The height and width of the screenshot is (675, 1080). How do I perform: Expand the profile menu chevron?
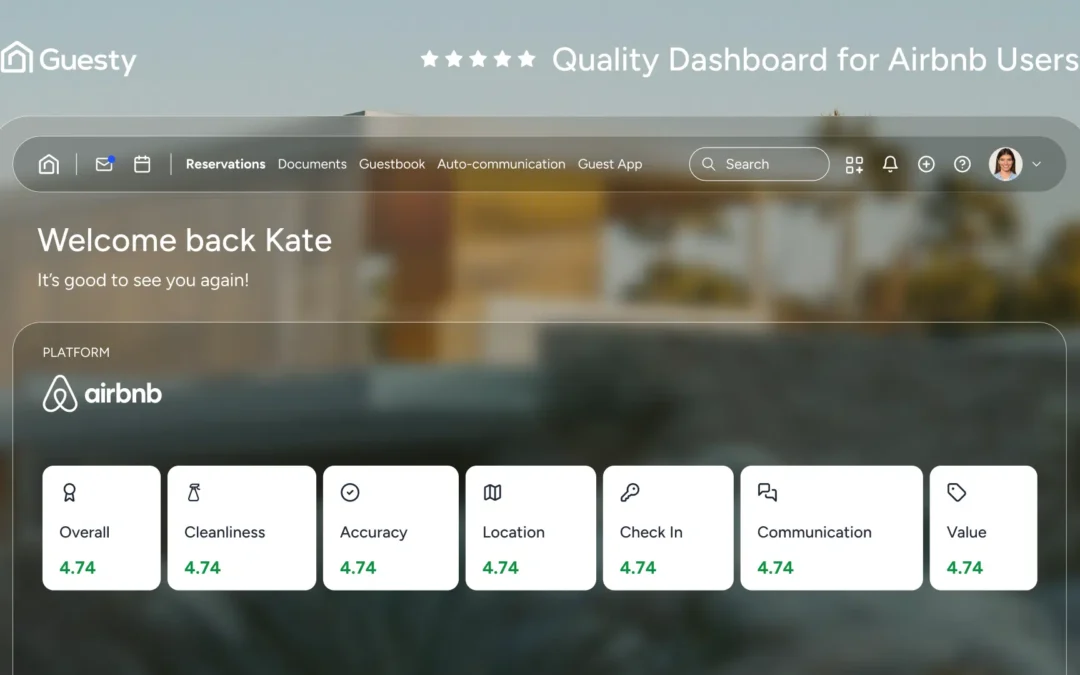click(1037, 164)
